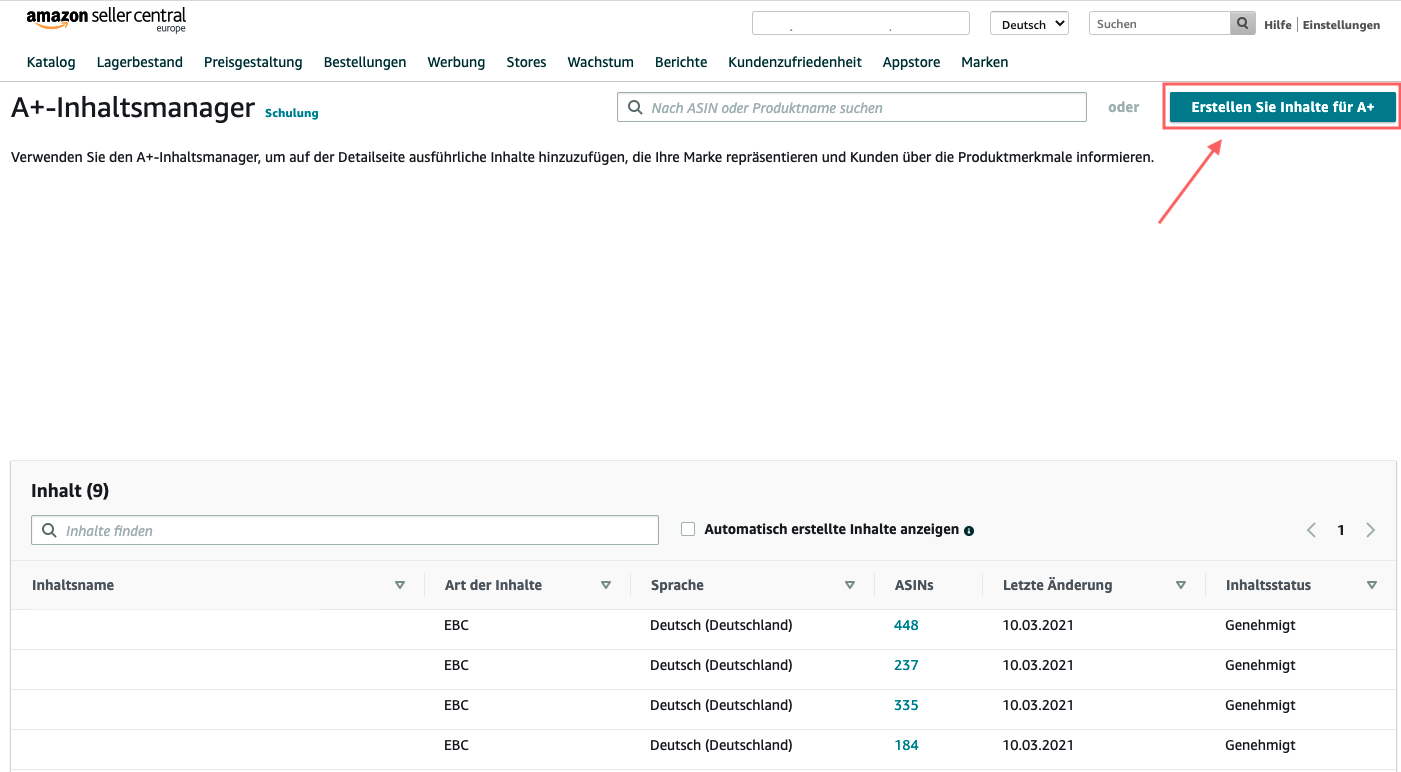Image resolution: width=1401 pixels, height=772 pixels.
Task: Select page number 1 in pagination
Action: click(x=1341, y=530)
